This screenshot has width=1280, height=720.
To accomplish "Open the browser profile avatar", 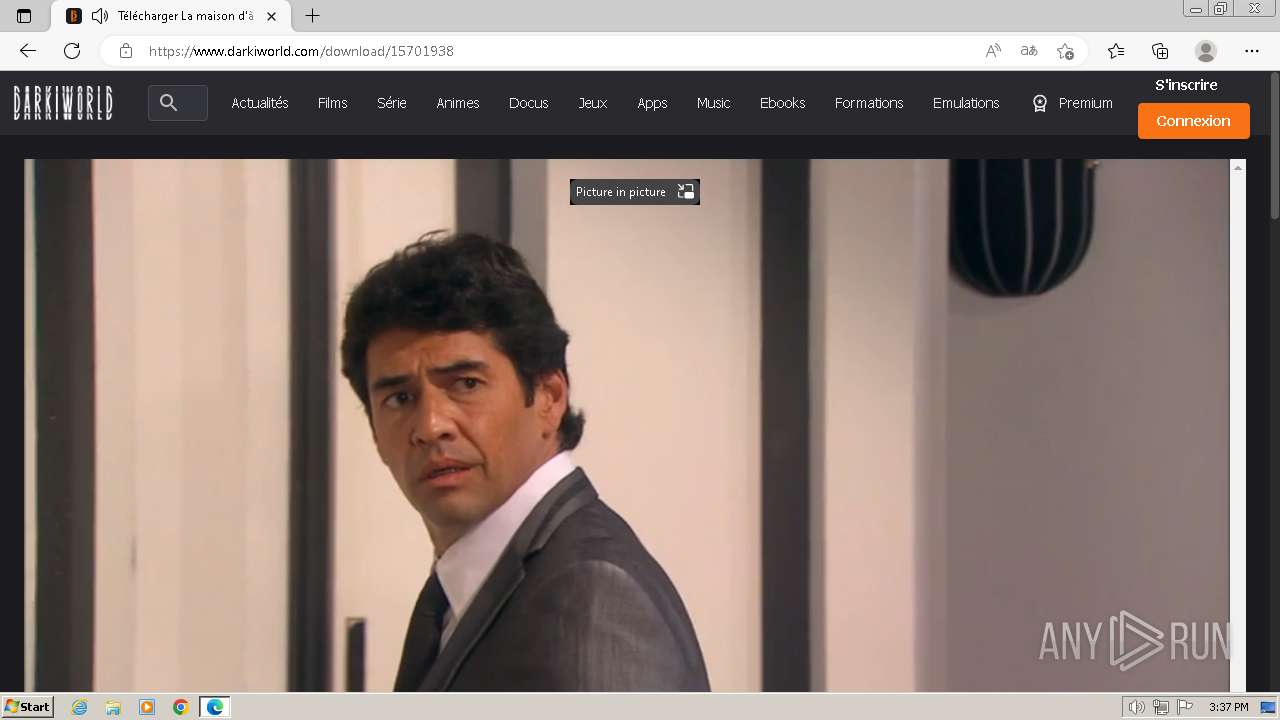I will point(1206,51).
